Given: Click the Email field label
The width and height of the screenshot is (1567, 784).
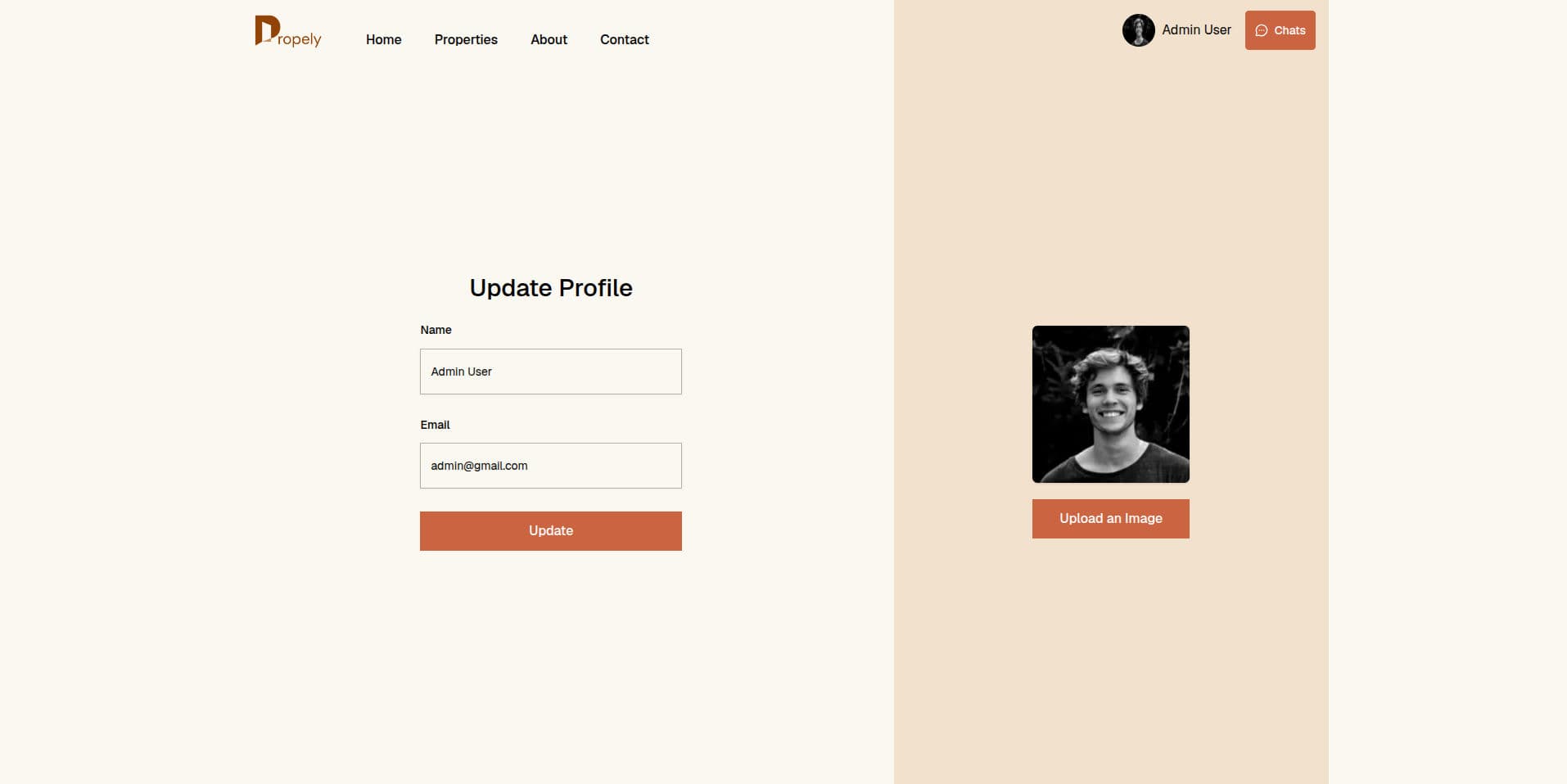Looking at the screenshot, I should click(435, 425).
